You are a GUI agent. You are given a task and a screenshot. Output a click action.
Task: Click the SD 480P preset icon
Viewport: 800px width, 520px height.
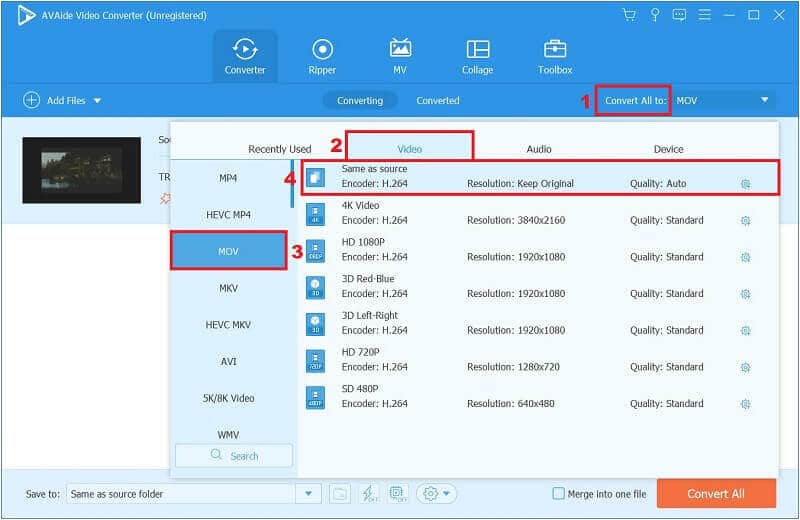(315, 398)
